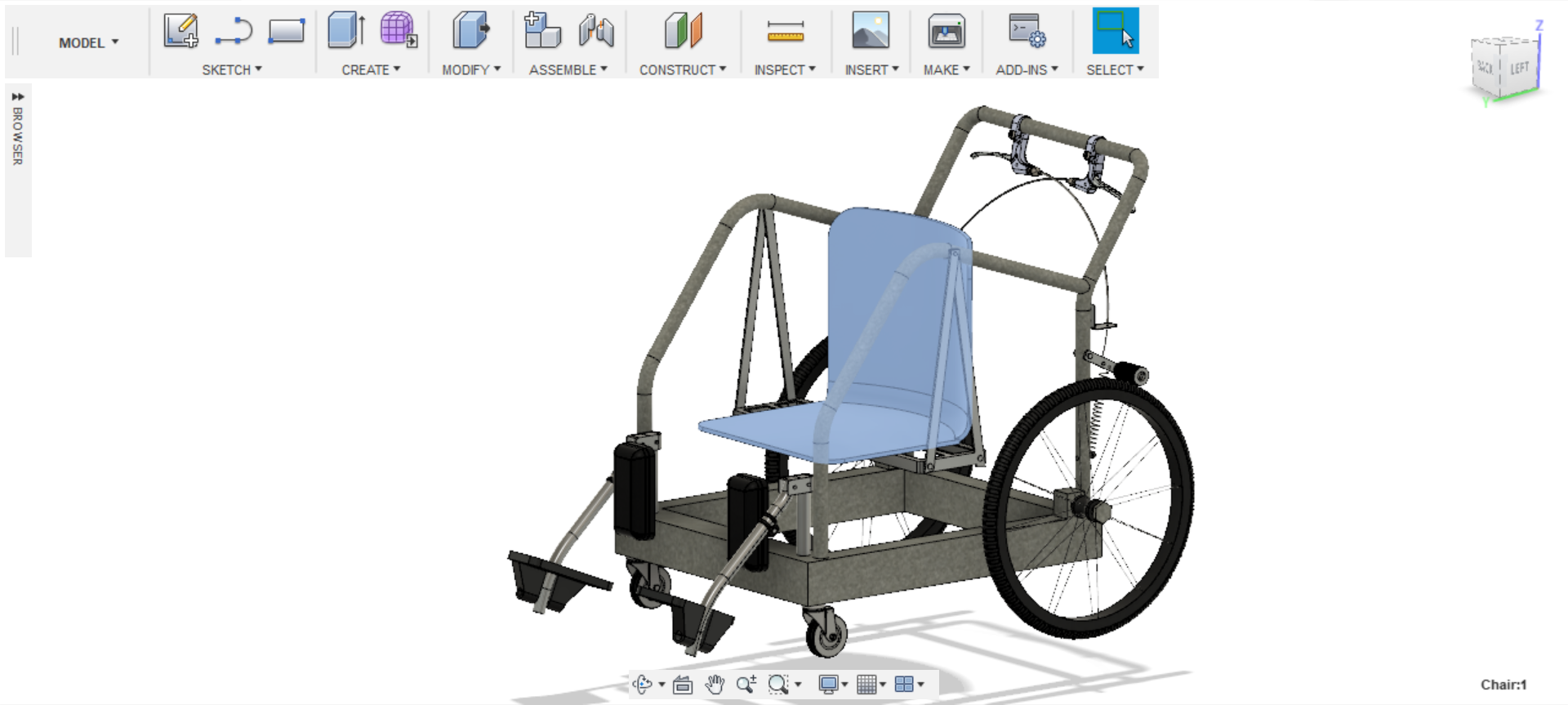
Task: Click the Chair:1 component label
Action: 1503,685
